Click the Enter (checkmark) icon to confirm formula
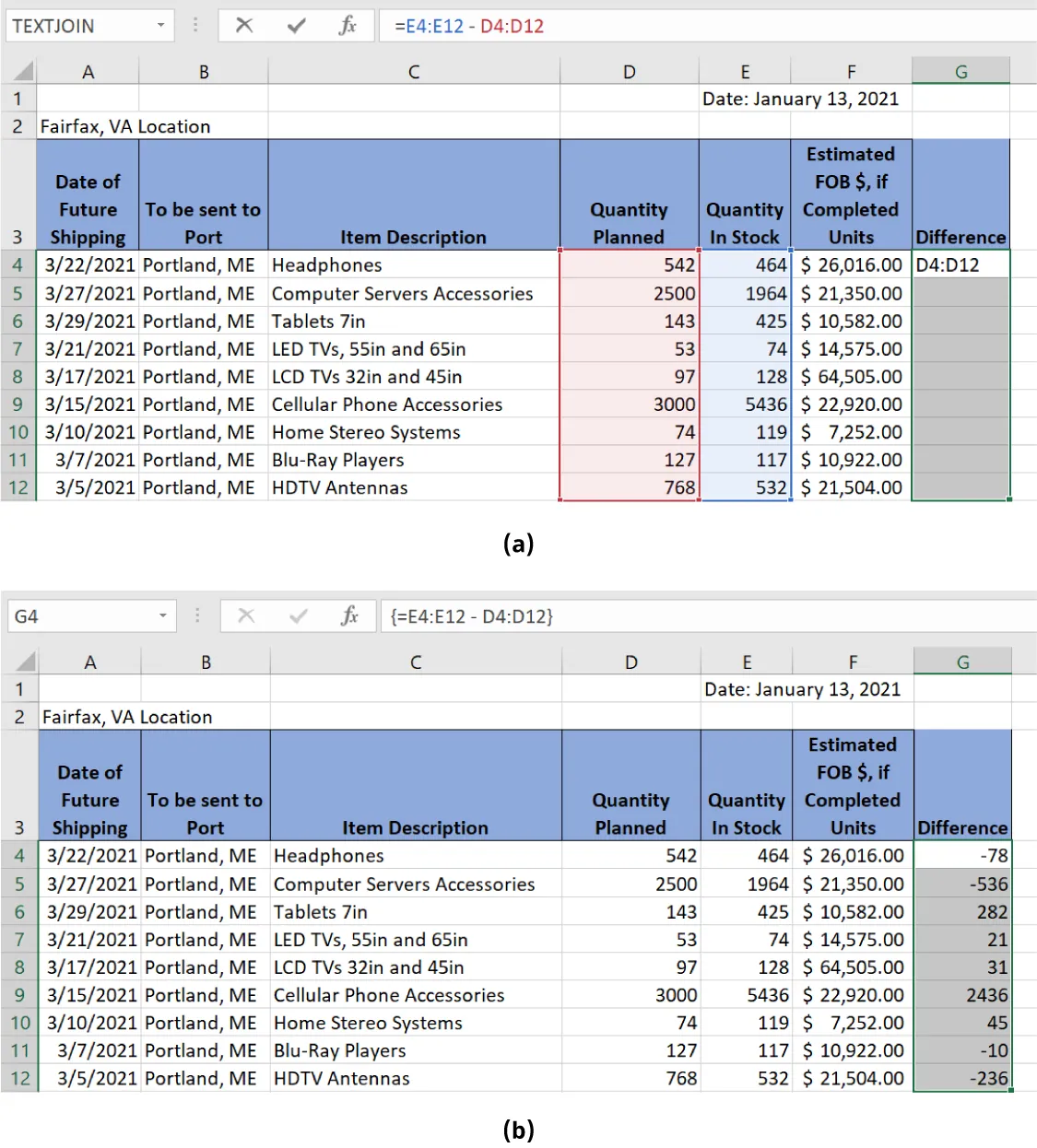The image size is (1037, 1148). (297, 26)
